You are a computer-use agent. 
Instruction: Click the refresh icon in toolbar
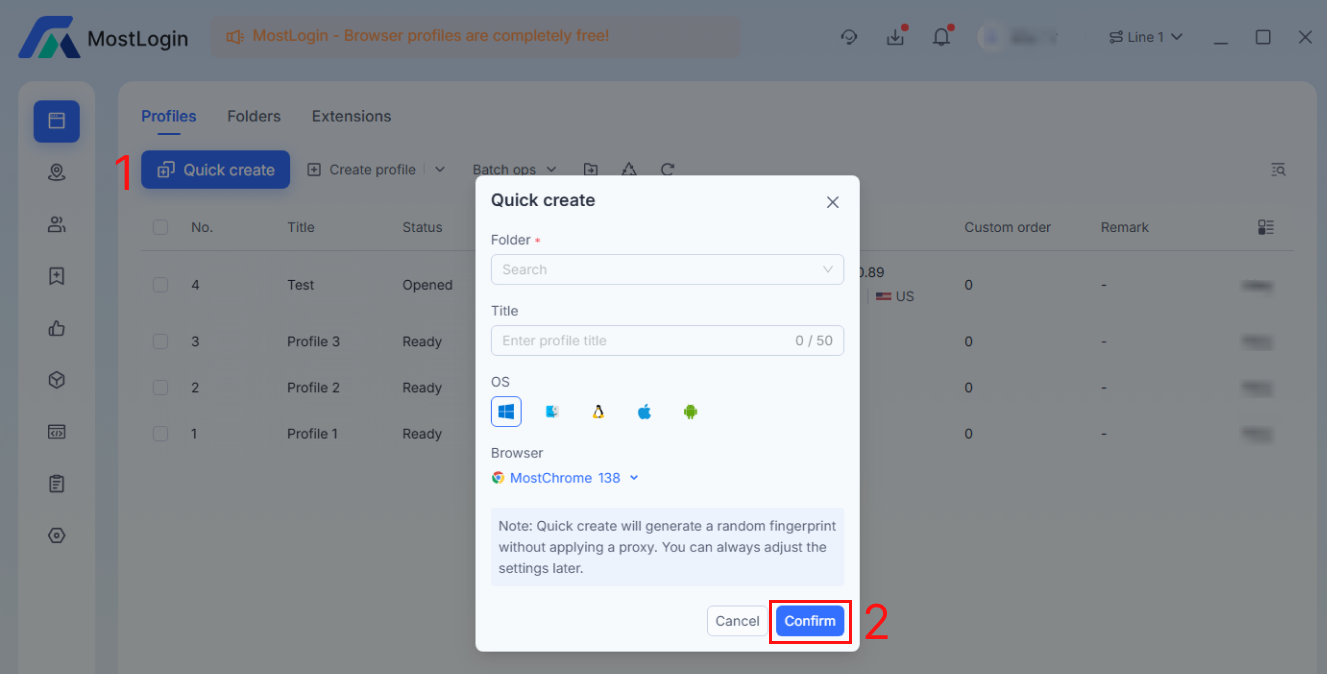point(668,170)
